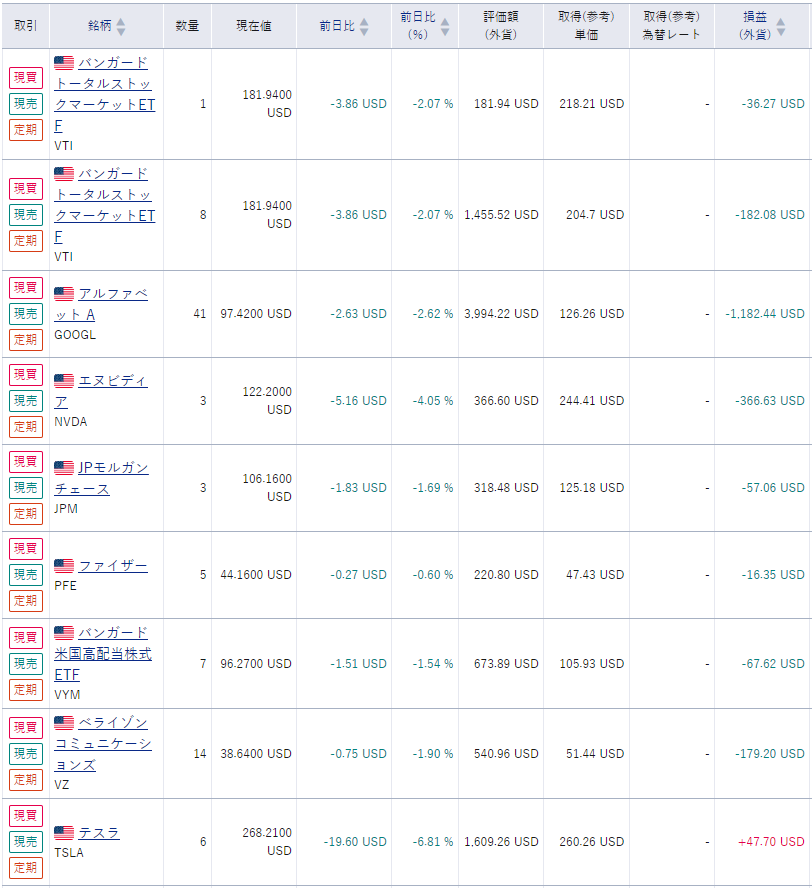The width and height of the screenshot is (812, 888).
Task: Click 現売 button for VYM row
Action: tap(26, 664)
